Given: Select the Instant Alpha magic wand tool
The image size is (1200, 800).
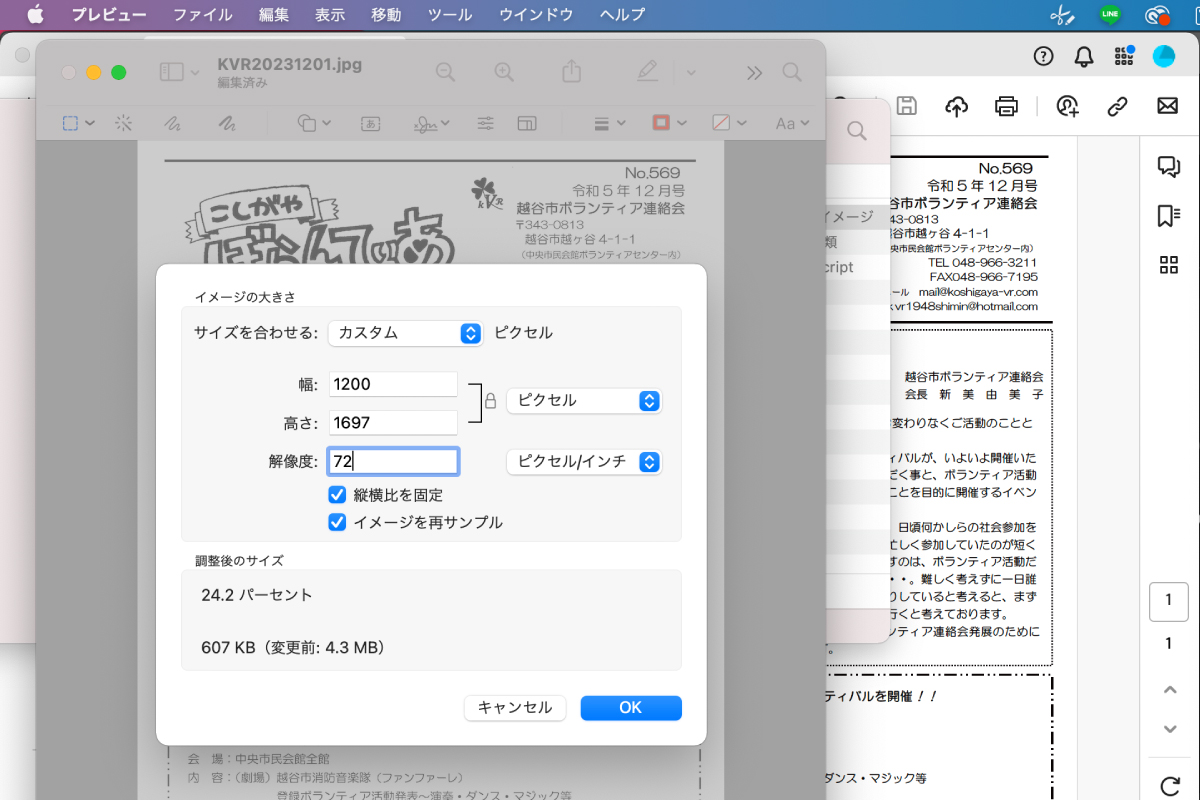Looking at the screenshot, I should coord(123,123).
